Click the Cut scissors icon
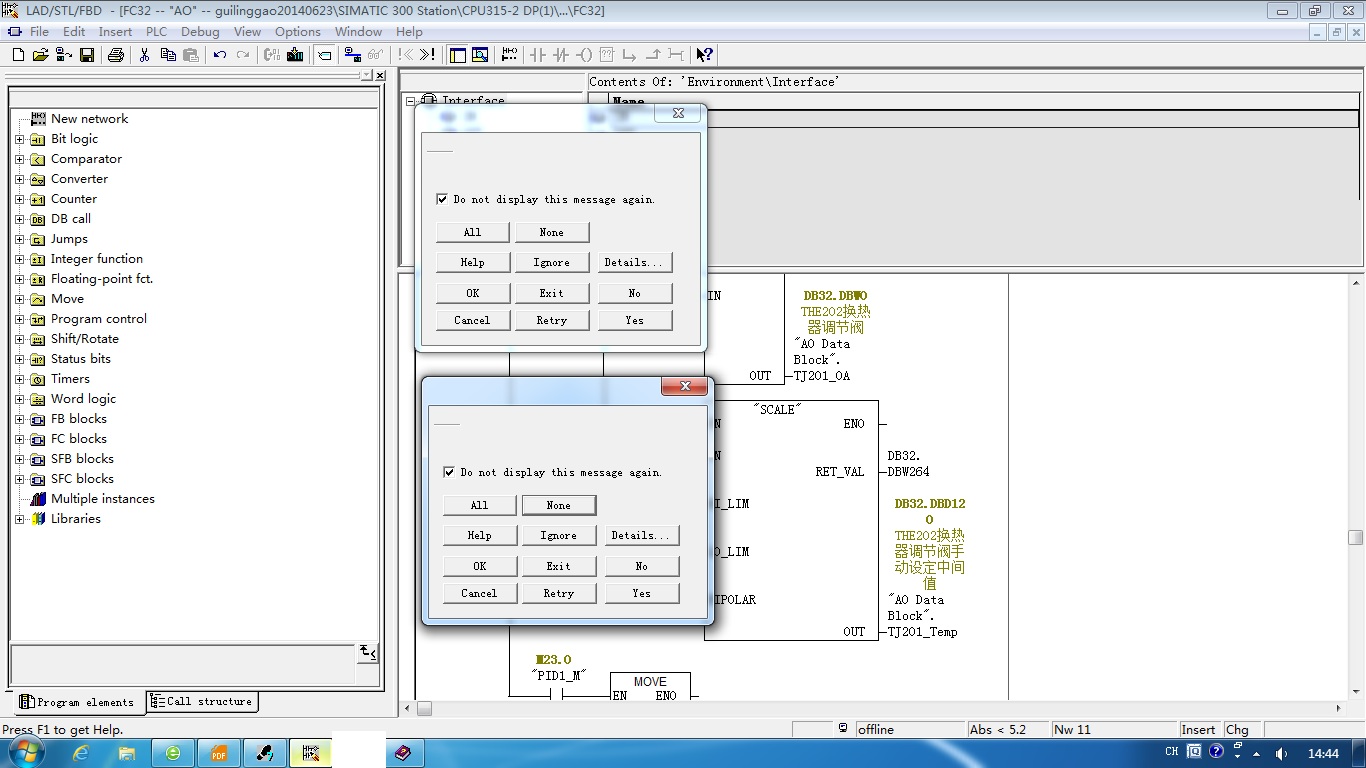This screenshot has height=768, width=1366. pyautogui.click(x=144, y=55)
